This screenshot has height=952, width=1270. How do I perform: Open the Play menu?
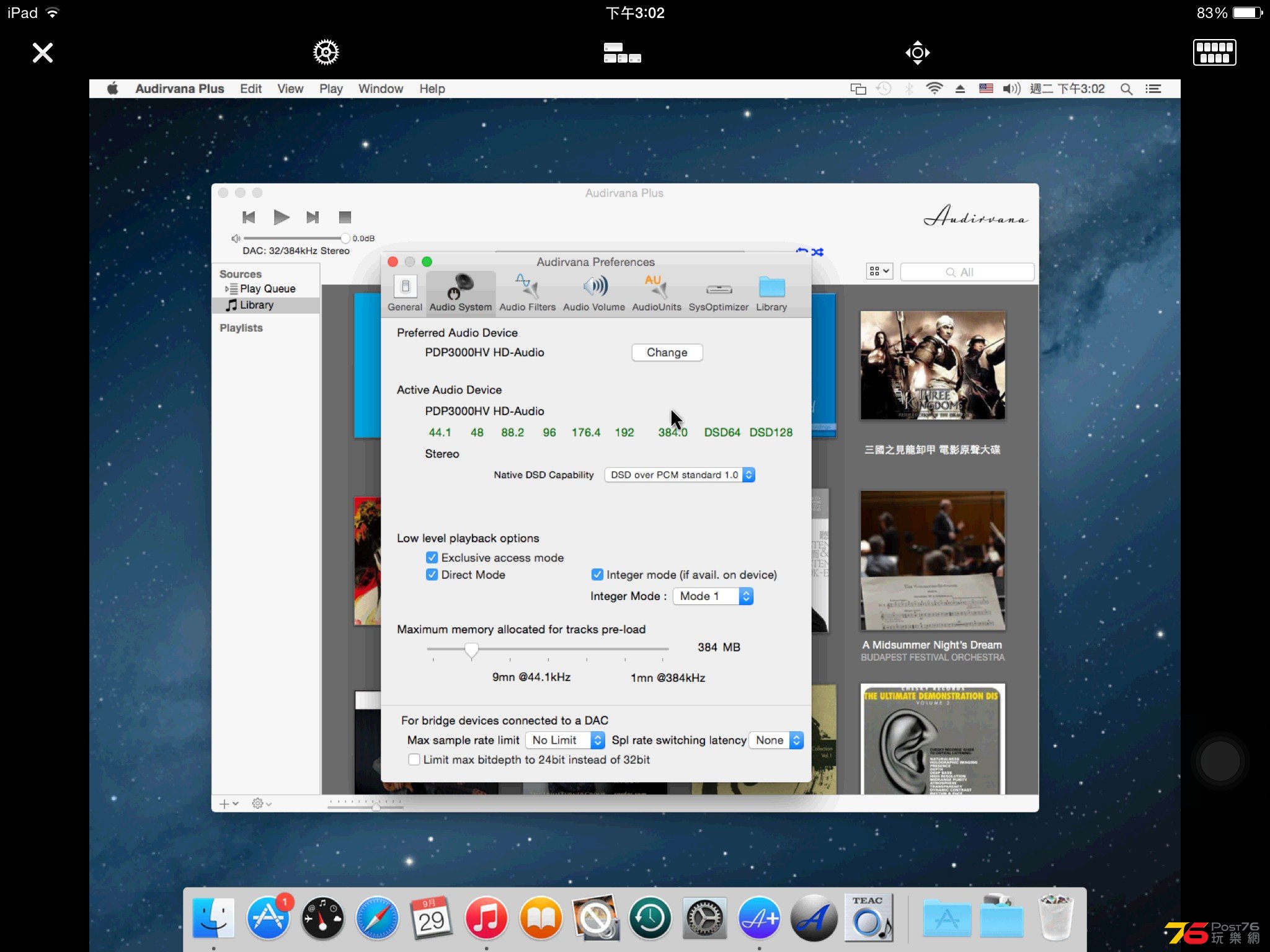pyautogui.click(x=331, y=89)
